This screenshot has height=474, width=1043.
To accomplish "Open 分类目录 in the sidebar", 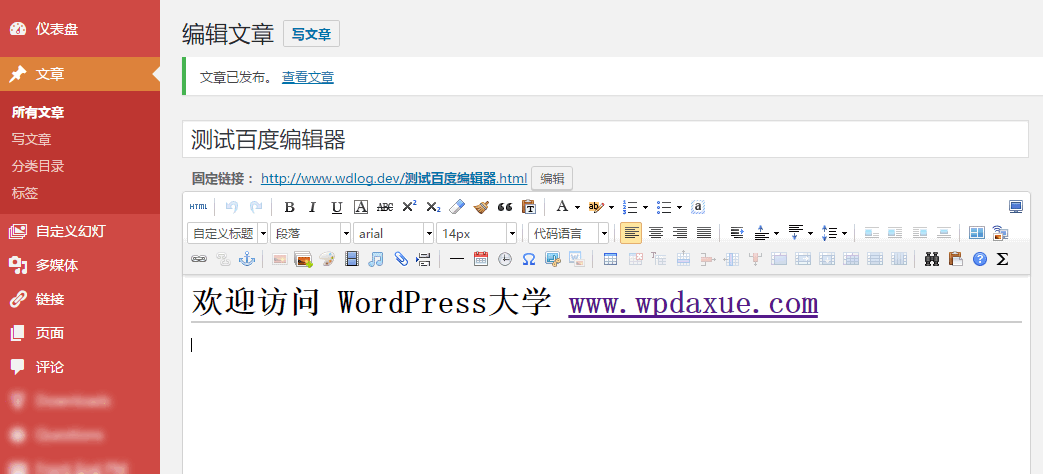I will pos(38,166).
